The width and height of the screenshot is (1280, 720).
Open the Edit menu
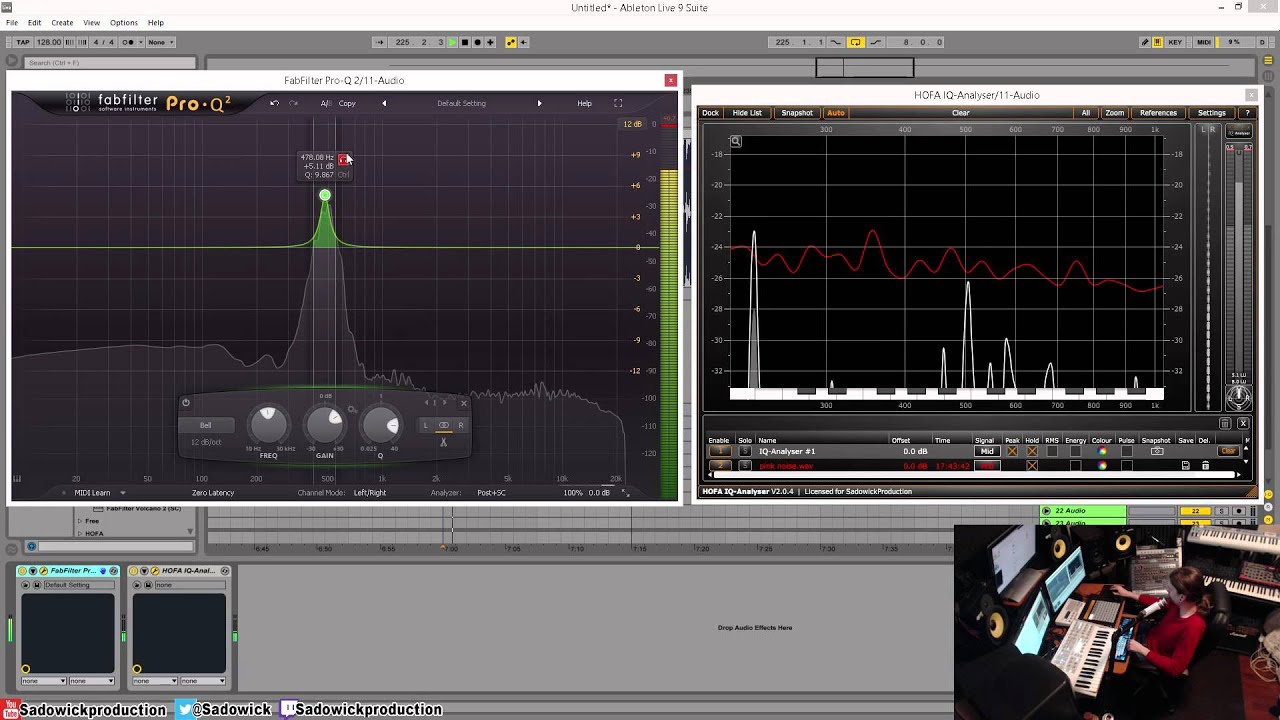[34, 22]
